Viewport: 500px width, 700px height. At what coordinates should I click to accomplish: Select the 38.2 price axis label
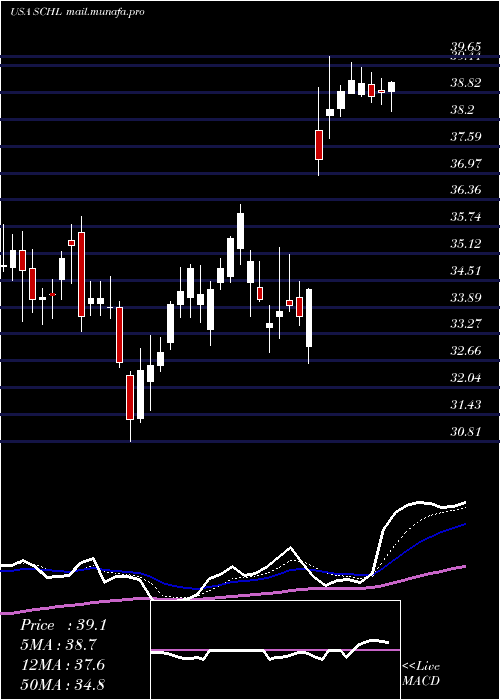(x=462, y=110)
